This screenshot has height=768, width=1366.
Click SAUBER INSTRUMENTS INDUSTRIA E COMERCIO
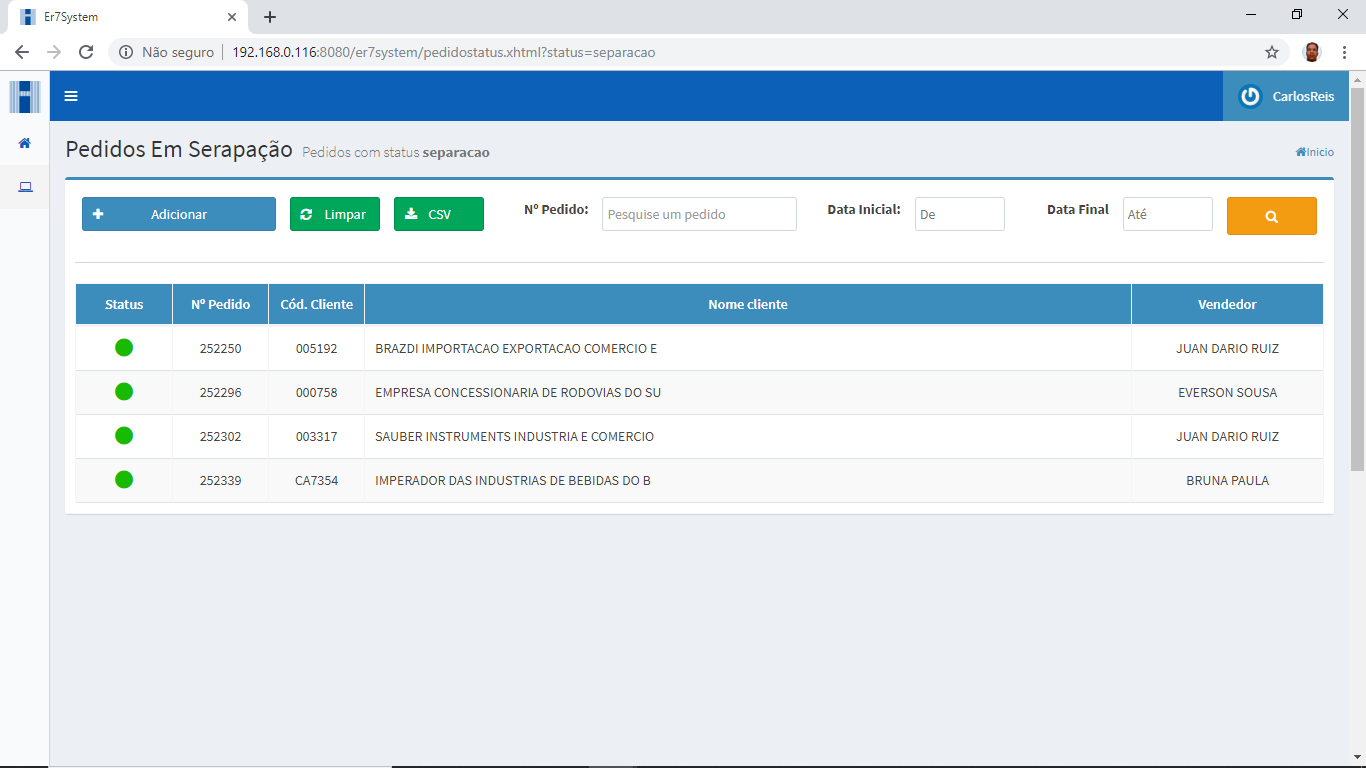[514, 437]
